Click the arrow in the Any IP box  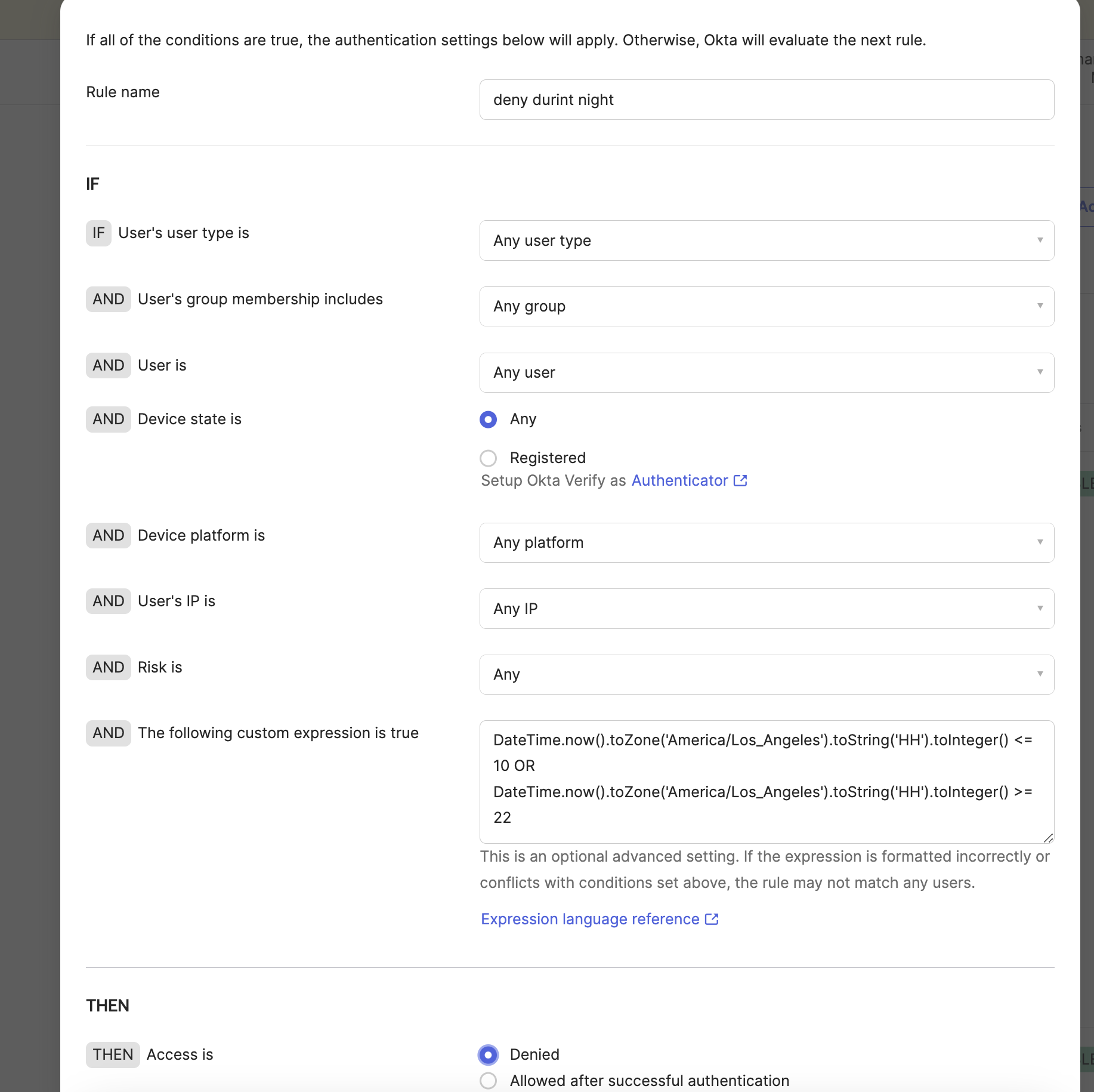(1040, 609)
